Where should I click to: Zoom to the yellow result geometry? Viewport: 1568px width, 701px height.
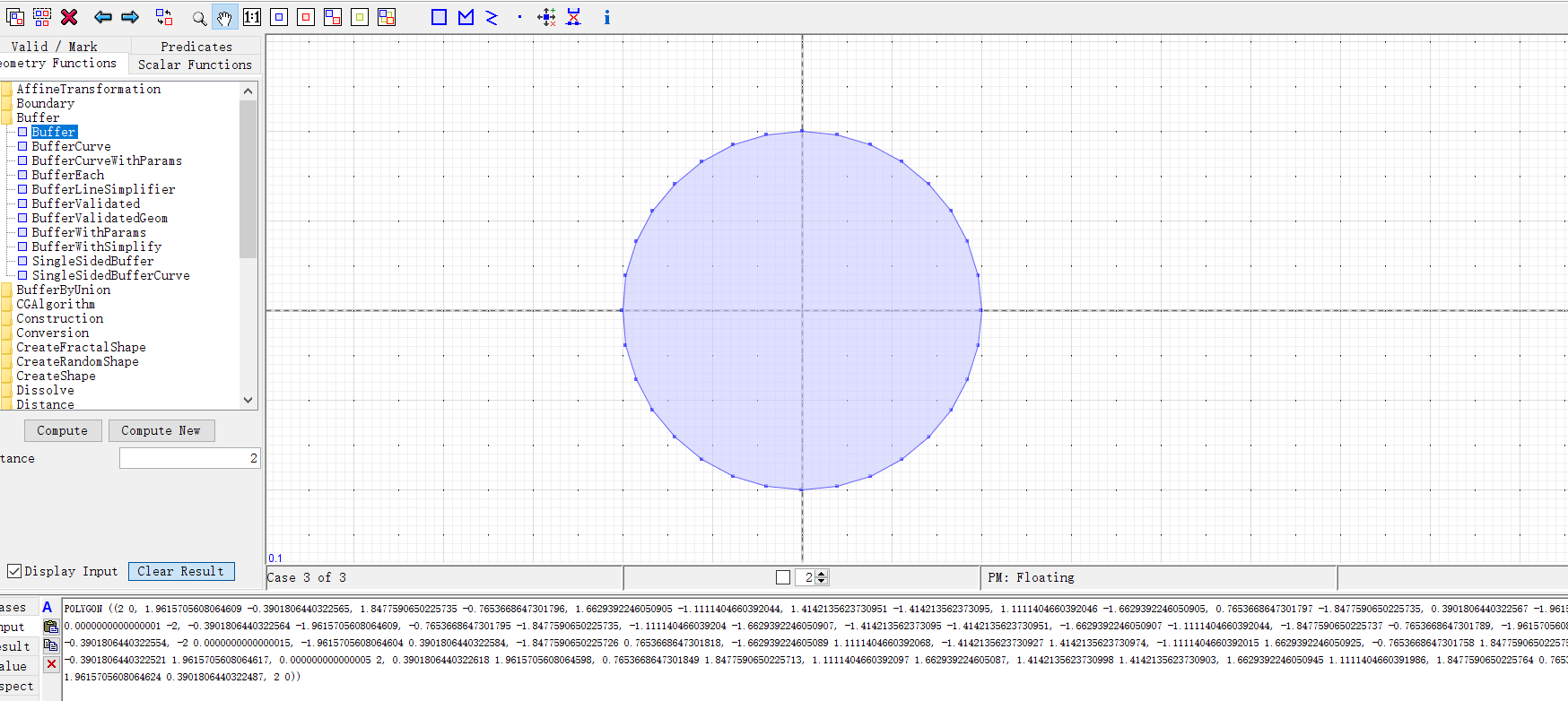pos(360,17)
